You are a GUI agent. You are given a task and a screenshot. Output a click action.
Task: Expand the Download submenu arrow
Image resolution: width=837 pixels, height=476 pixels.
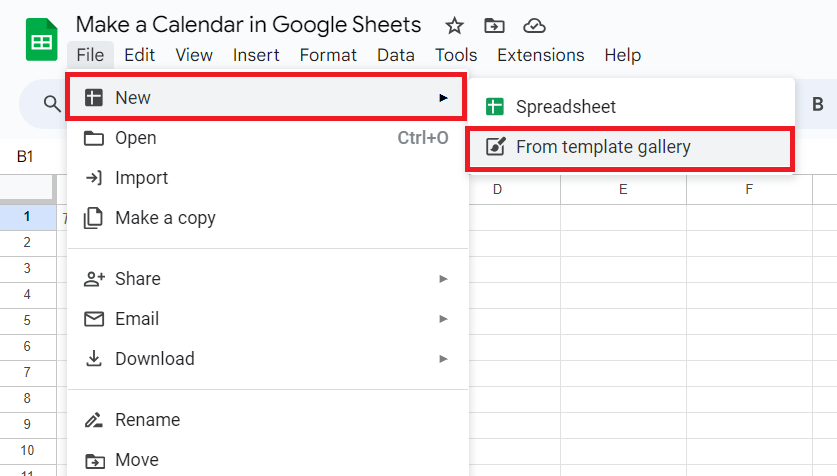(443, 359)
